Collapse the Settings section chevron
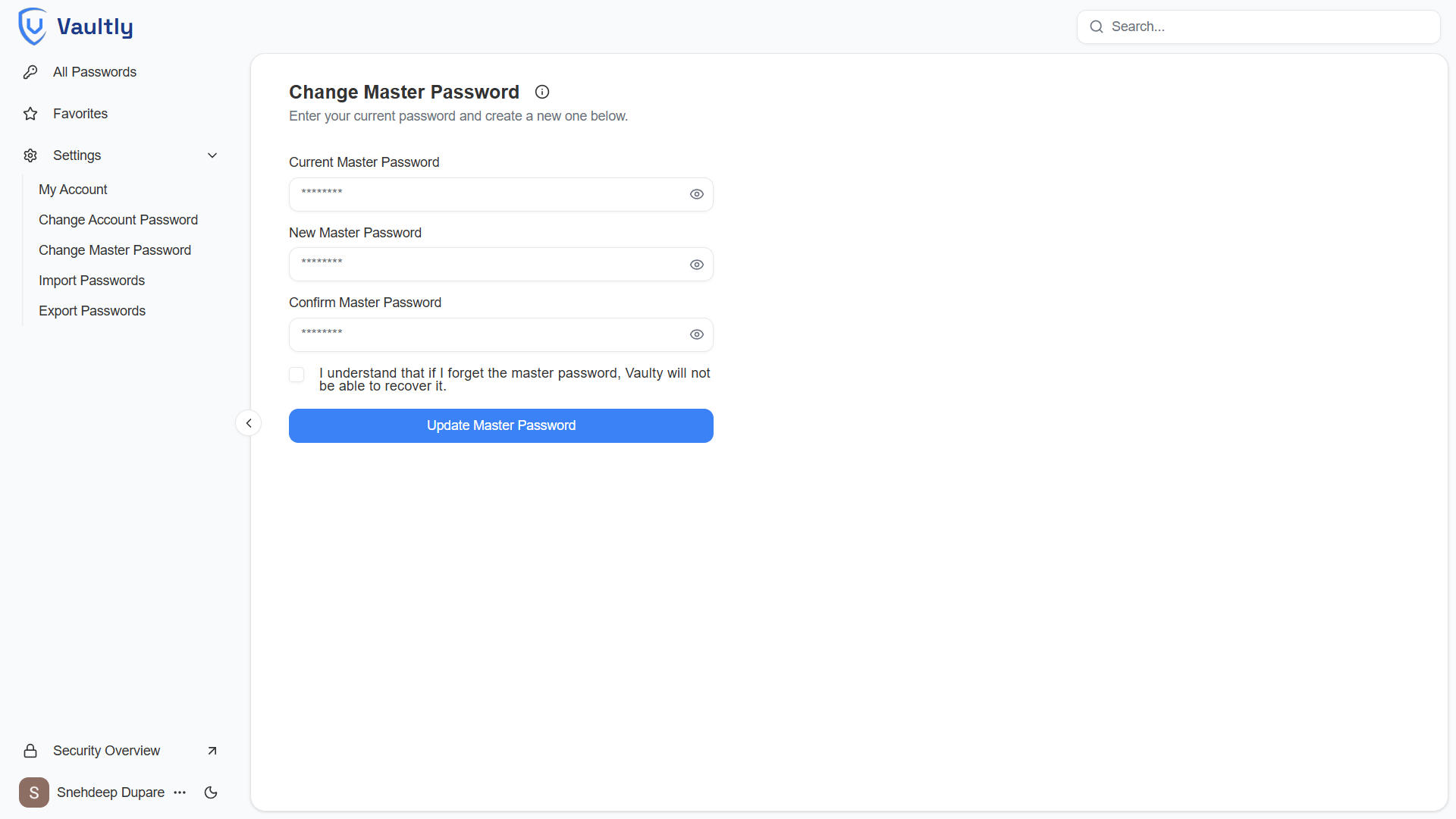This screenshot has height=819, width=1456. pos(212,155)
